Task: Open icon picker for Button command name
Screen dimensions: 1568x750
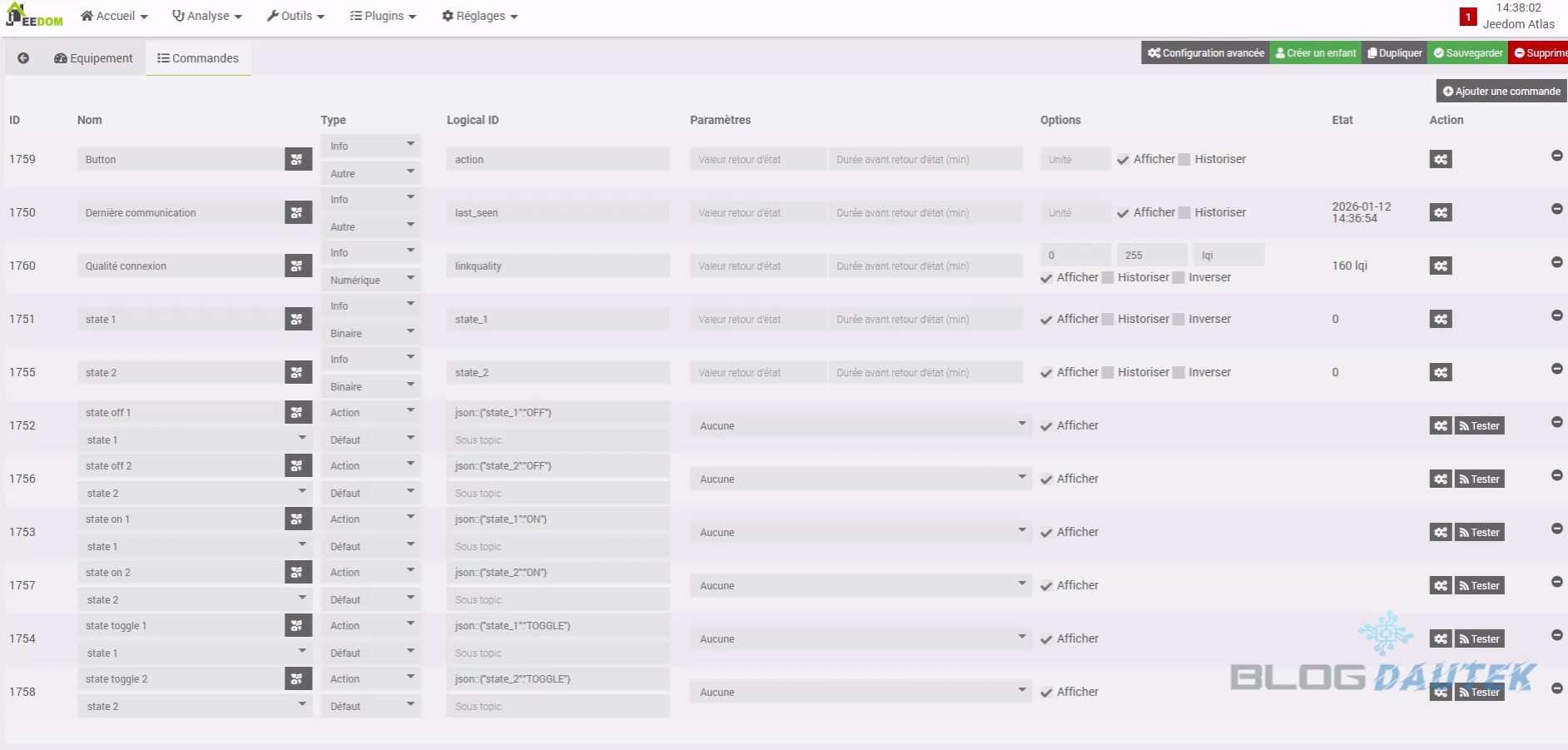Action: tap(298, 159)
